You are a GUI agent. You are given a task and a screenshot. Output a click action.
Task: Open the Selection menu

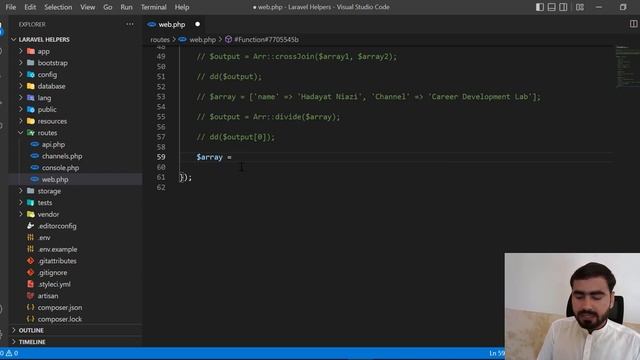tap(58, 7)
